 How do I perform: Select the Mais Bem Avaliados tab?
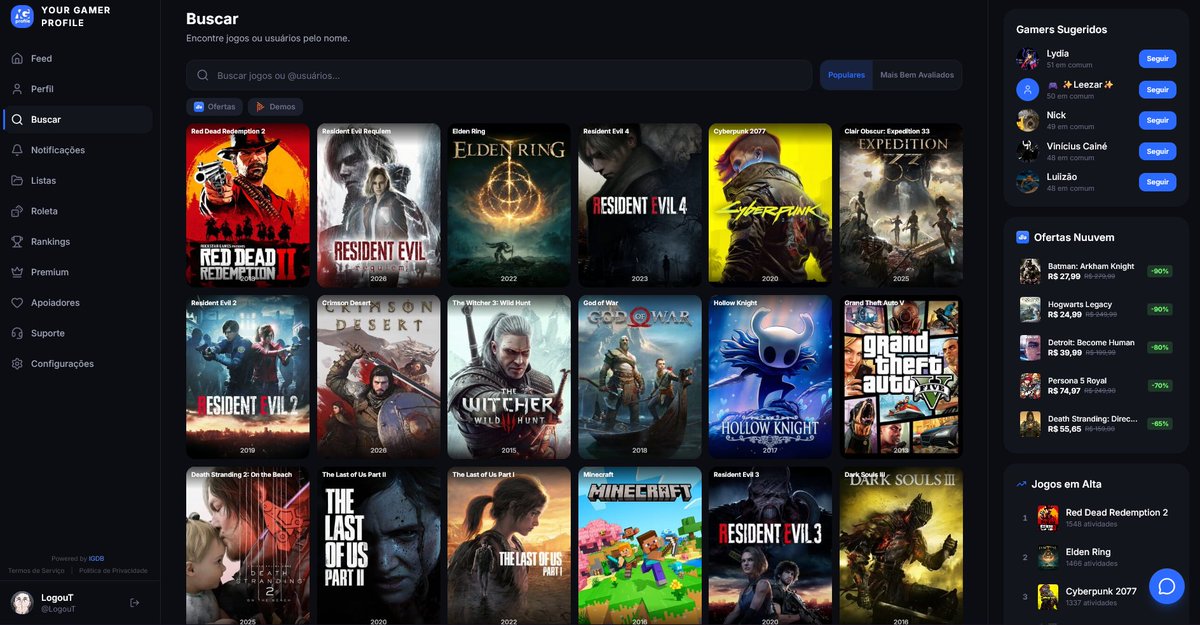click(917, 75)
